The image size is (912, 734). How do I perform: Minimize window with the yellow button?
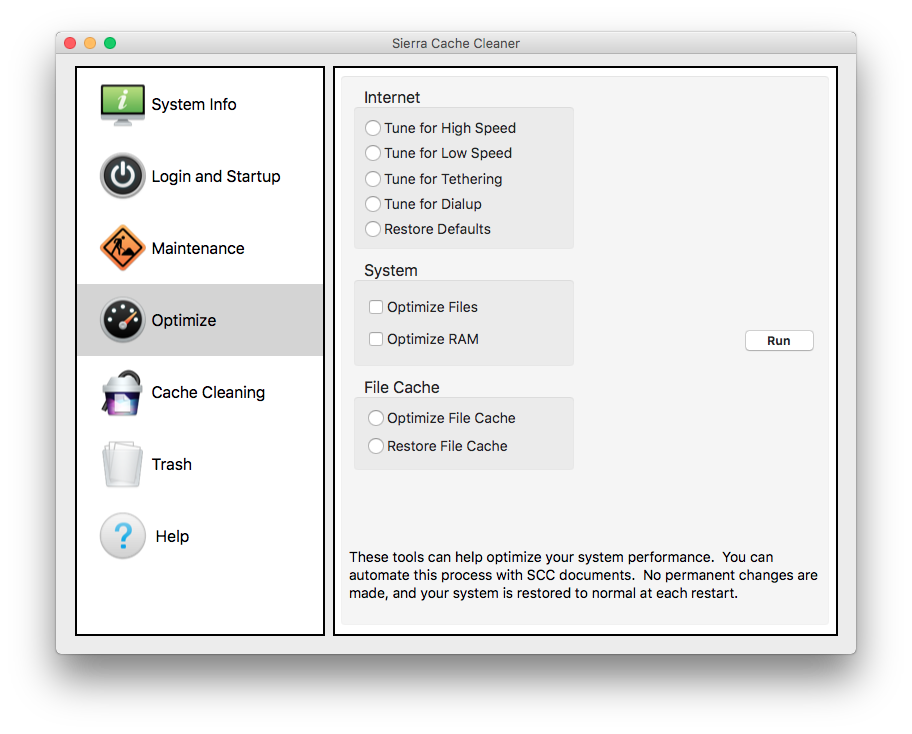(90, 43)
